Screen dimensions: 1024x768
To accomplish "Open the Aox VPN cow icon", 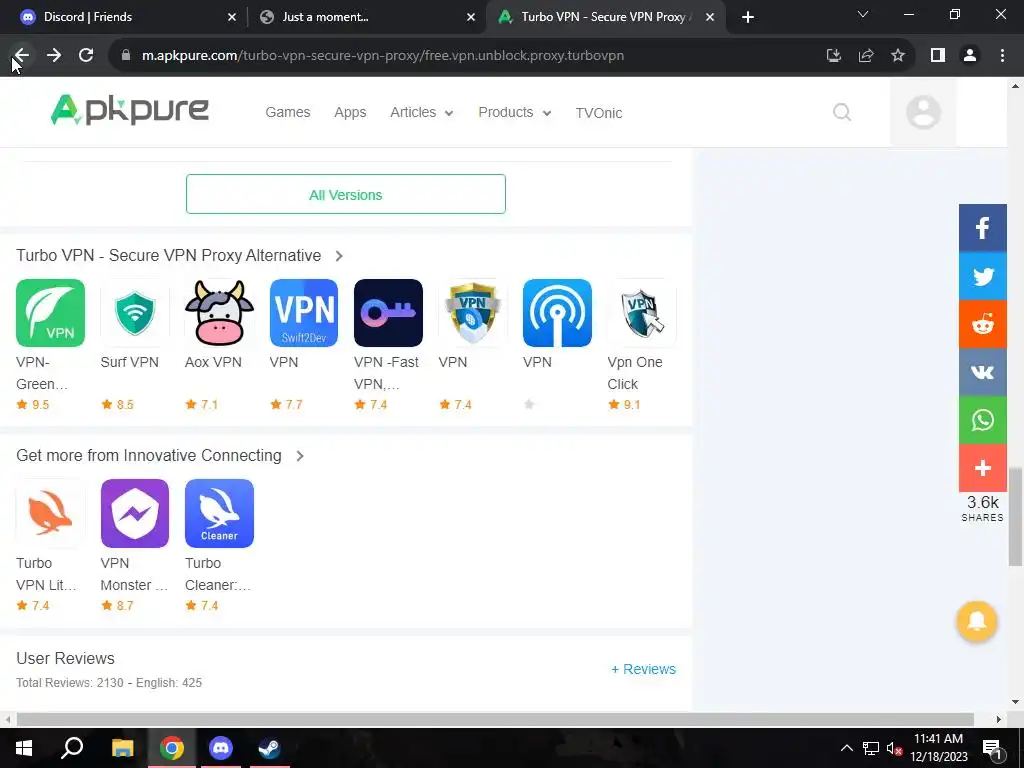I will pos(219,313).
